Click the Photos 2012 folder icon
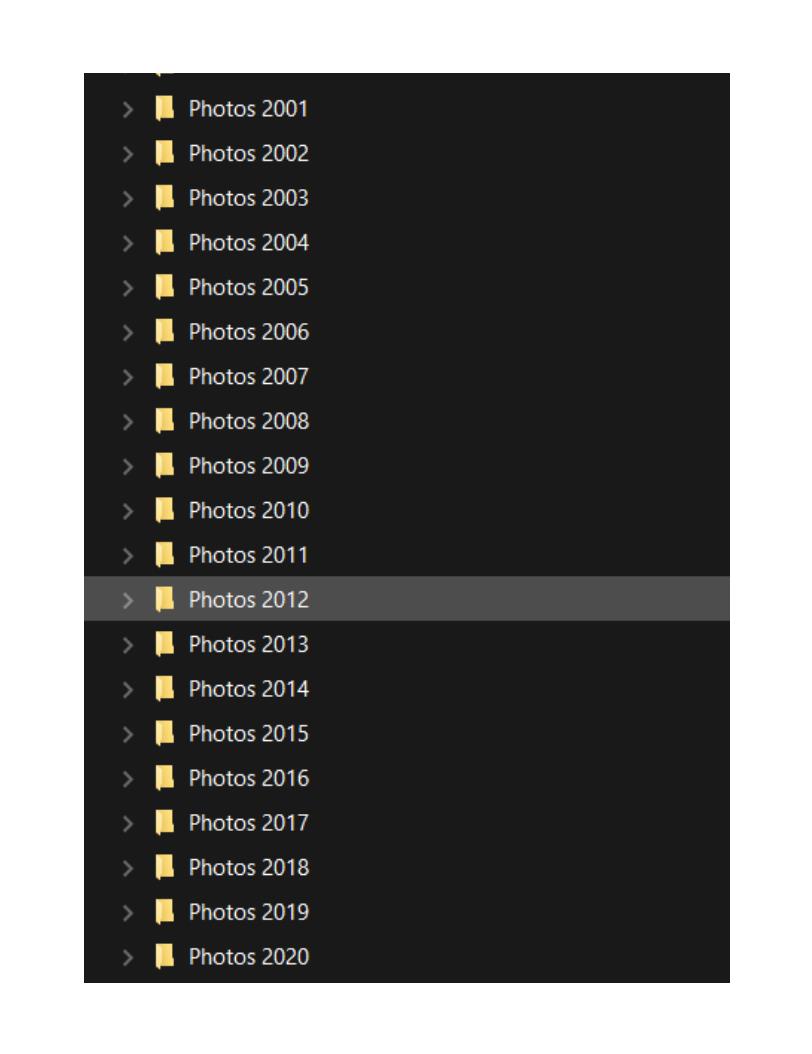The image size is (812, 1054). 165,599
